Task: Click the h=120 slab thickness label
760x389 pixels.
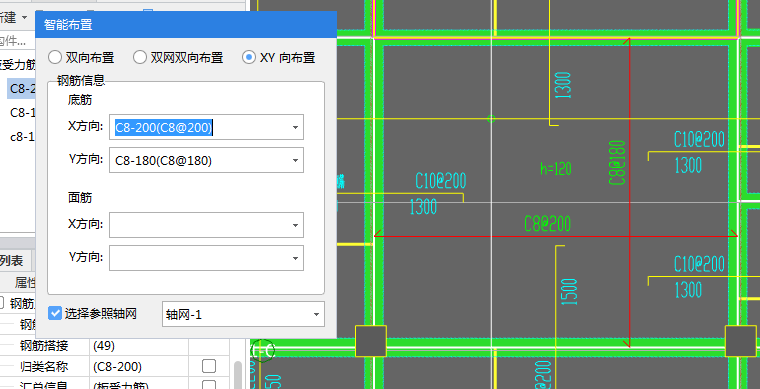Action: (x=556, y=169)
